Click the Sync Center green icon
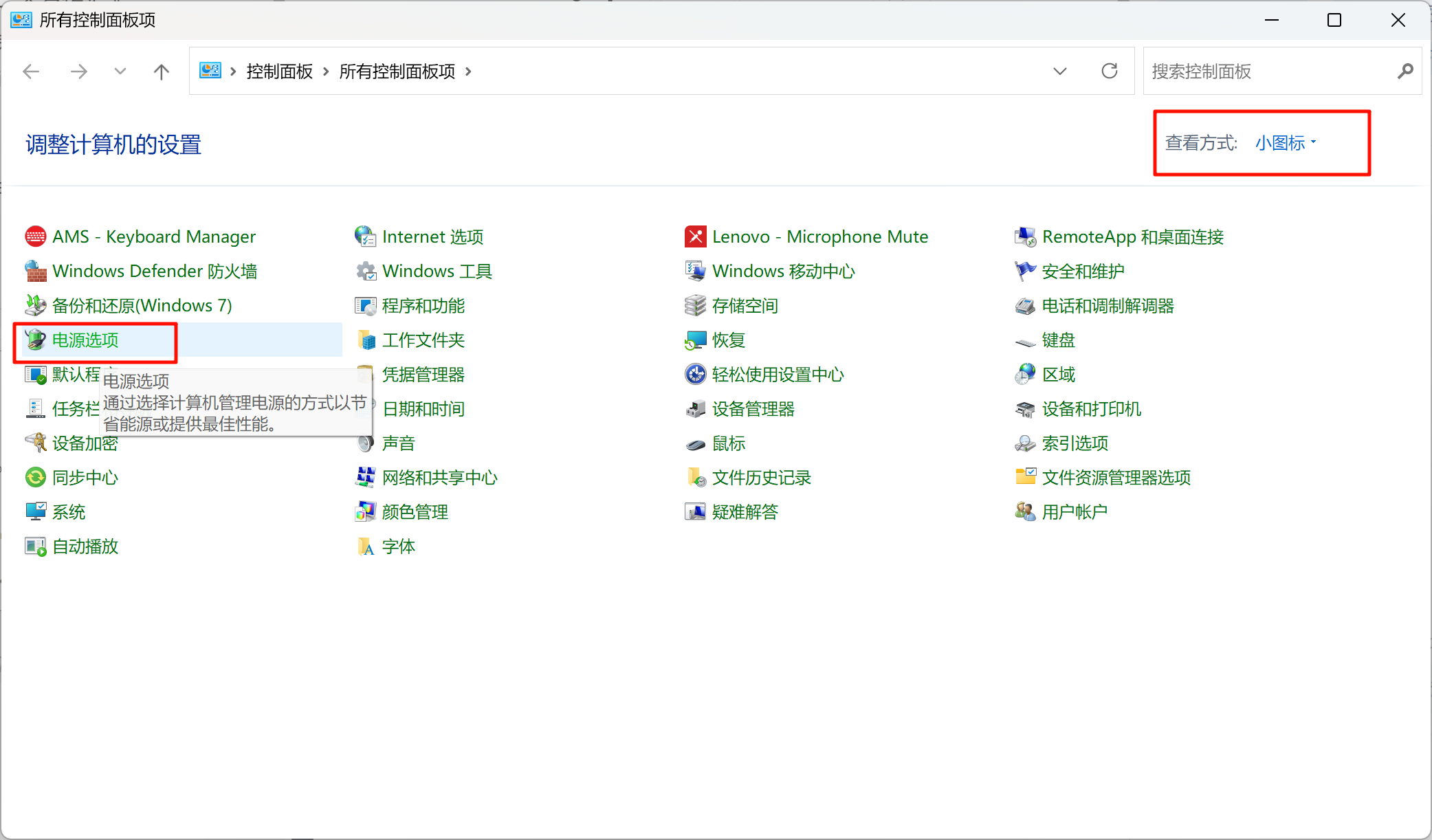 tap(36, 478)
